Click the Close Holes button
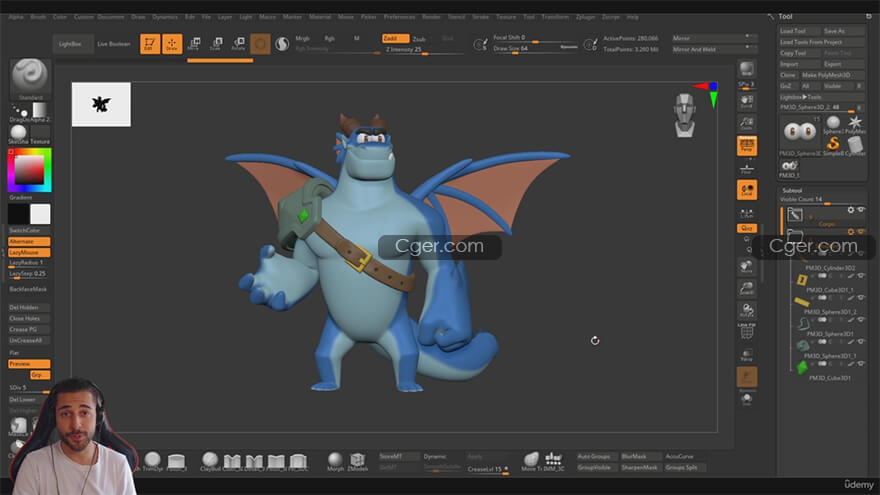The height and width of the screenshot is (495, 880). (29, 318)
